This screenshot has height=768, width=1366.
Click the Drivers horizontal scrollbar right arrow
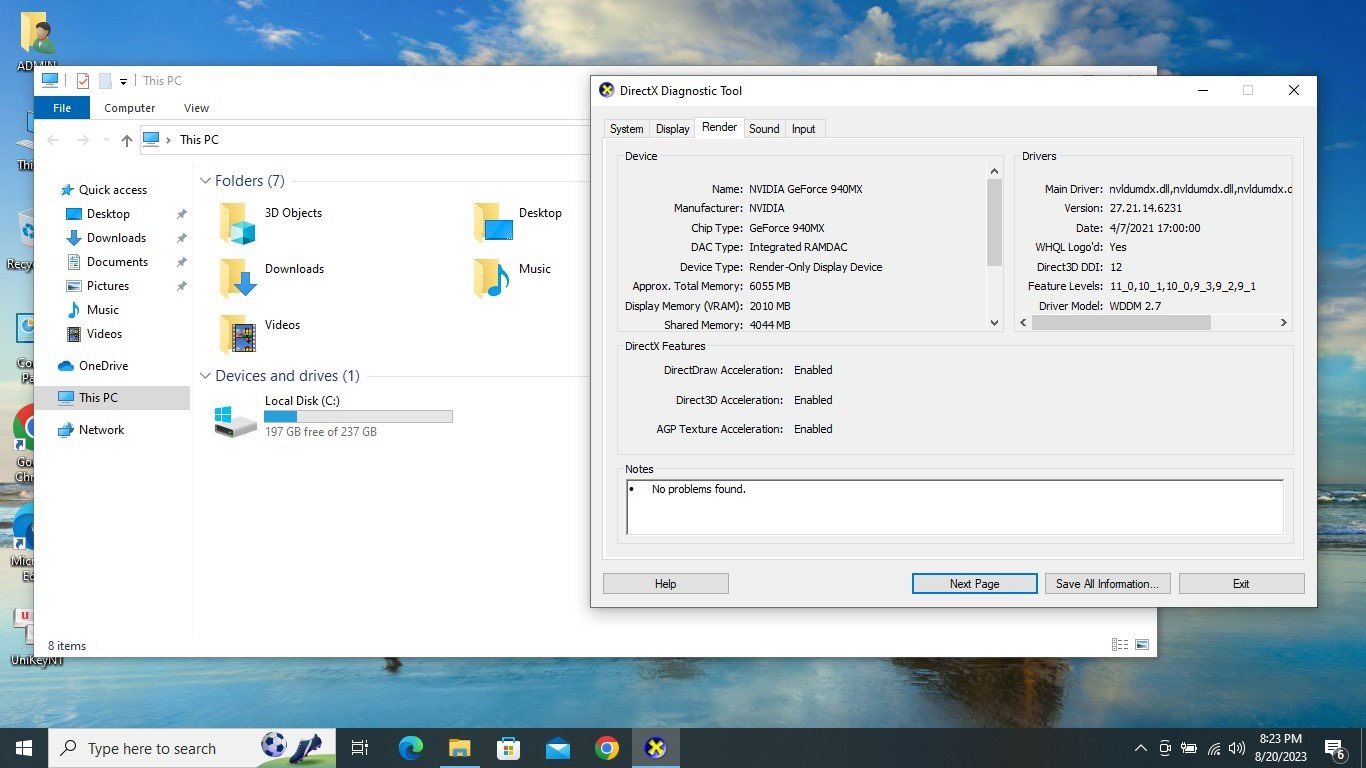(x=1284, y=323)
